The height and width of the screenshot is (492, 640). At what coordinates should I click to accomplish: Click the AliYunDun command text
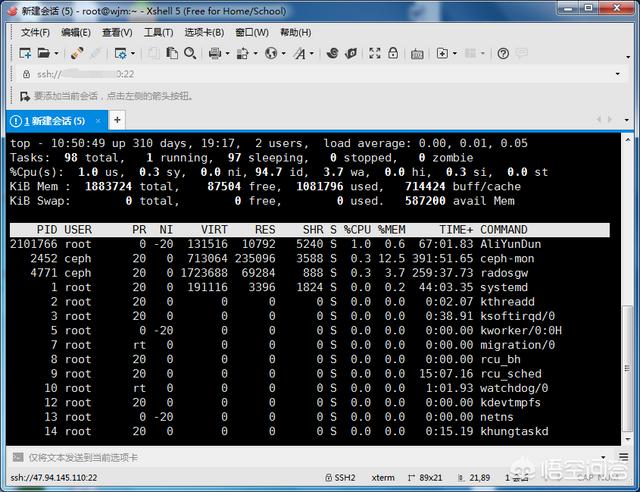(510, 244)
